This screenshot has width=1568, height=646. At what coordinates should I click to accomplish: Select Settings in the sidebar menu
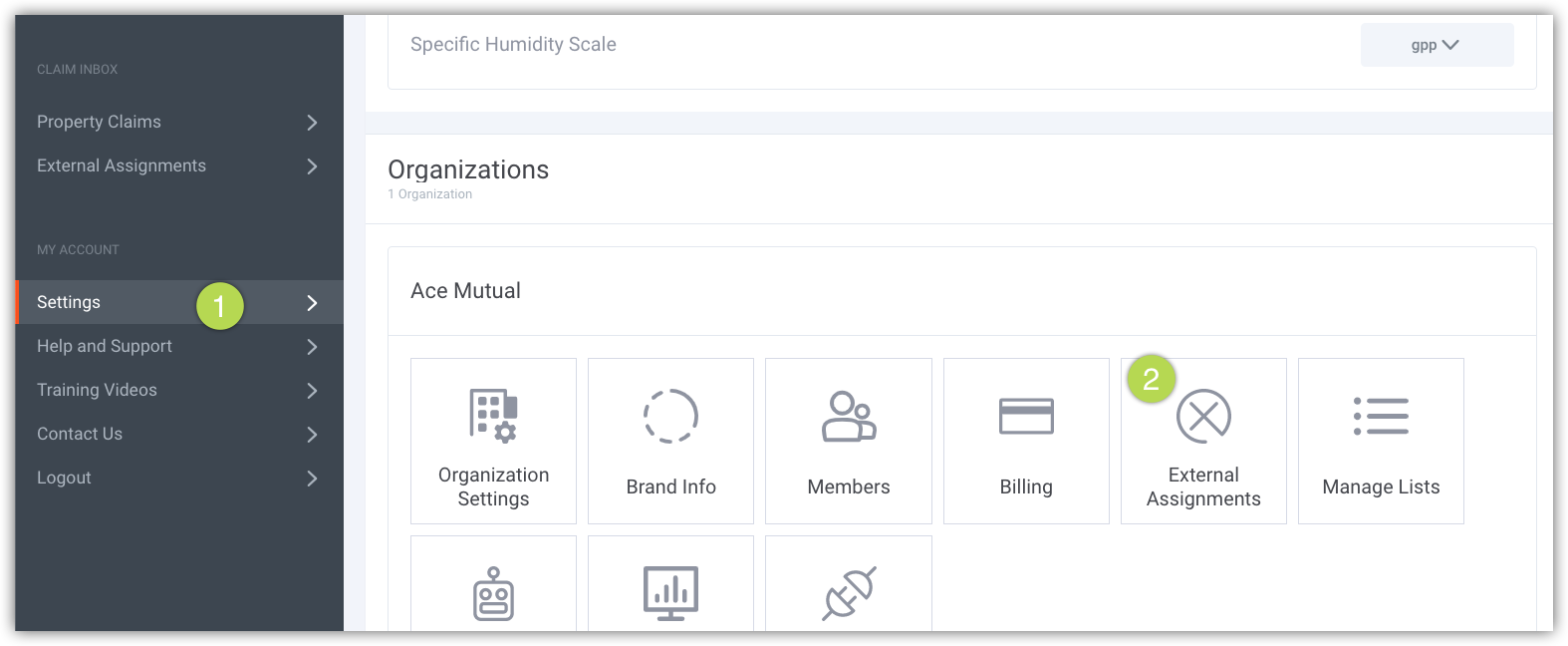click(69, 302)
